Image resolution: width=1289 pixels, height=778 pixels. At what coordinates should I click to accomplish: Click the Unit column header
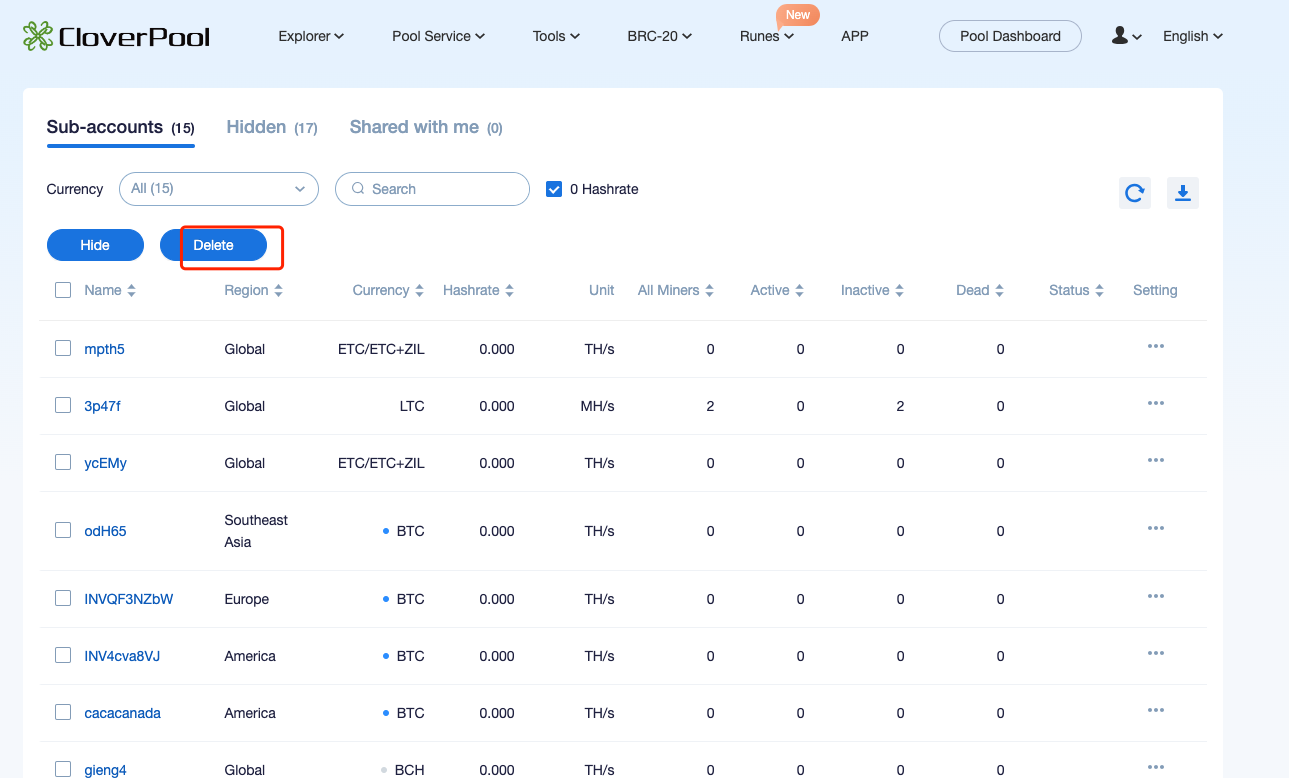(602, 290)
